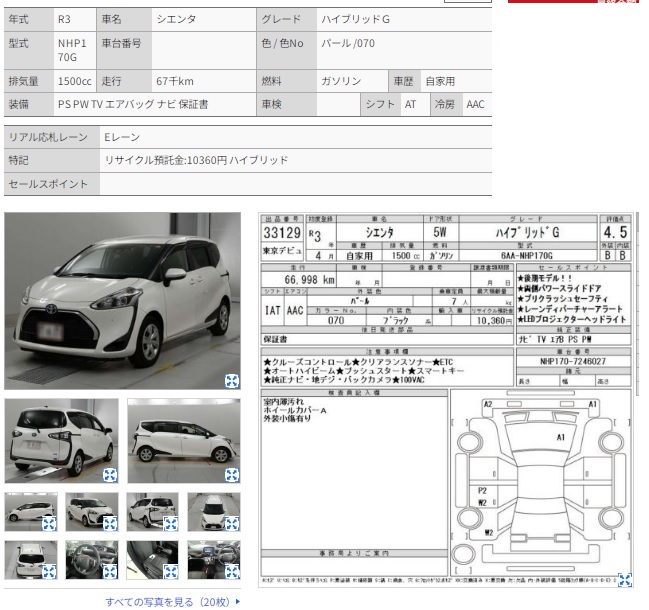649x610 pixels.
Task: Click the car damage diagram on auction sheet
Action: point(541,482)
